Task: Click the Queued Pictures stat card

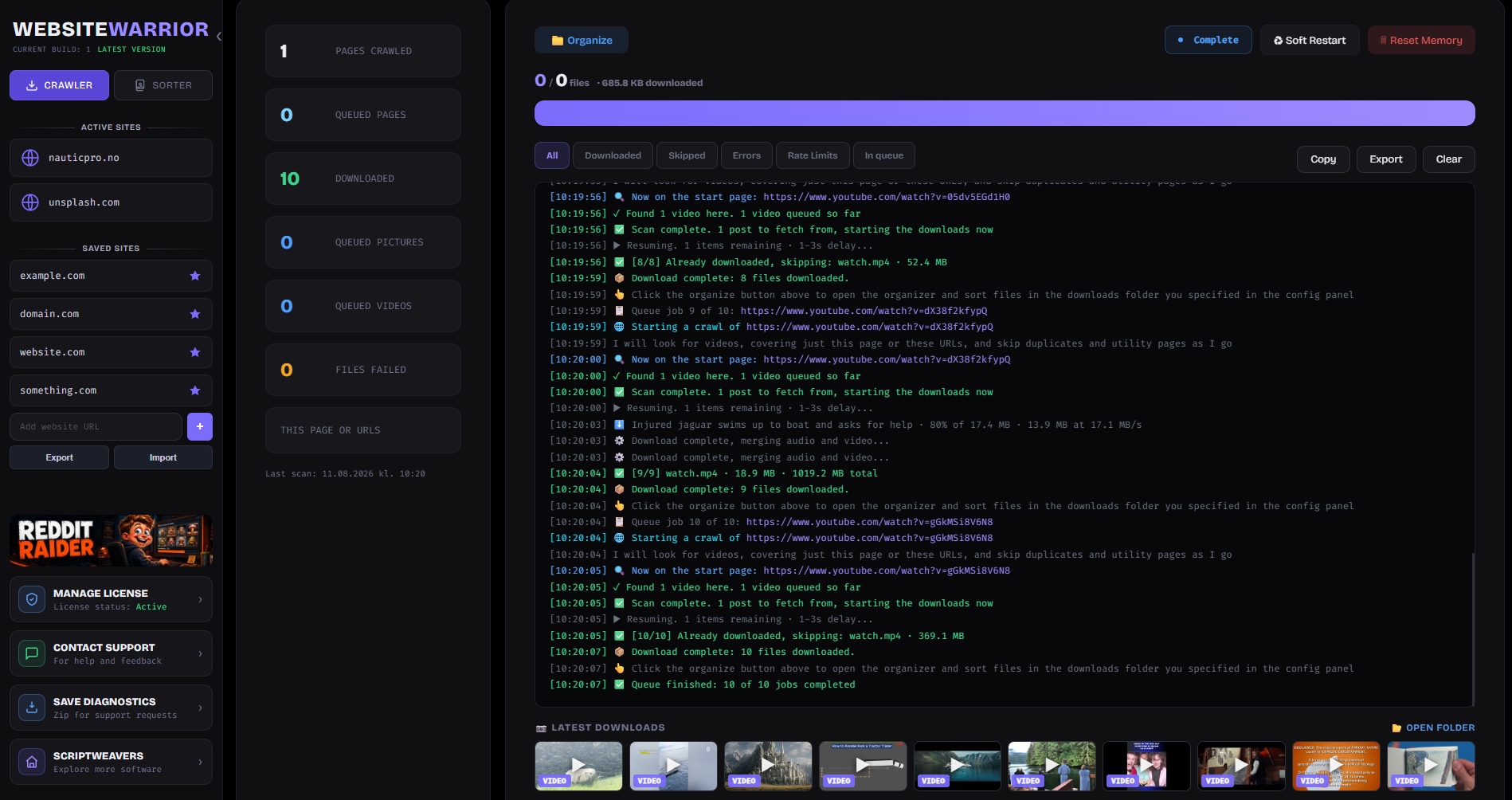Action: 363,242
